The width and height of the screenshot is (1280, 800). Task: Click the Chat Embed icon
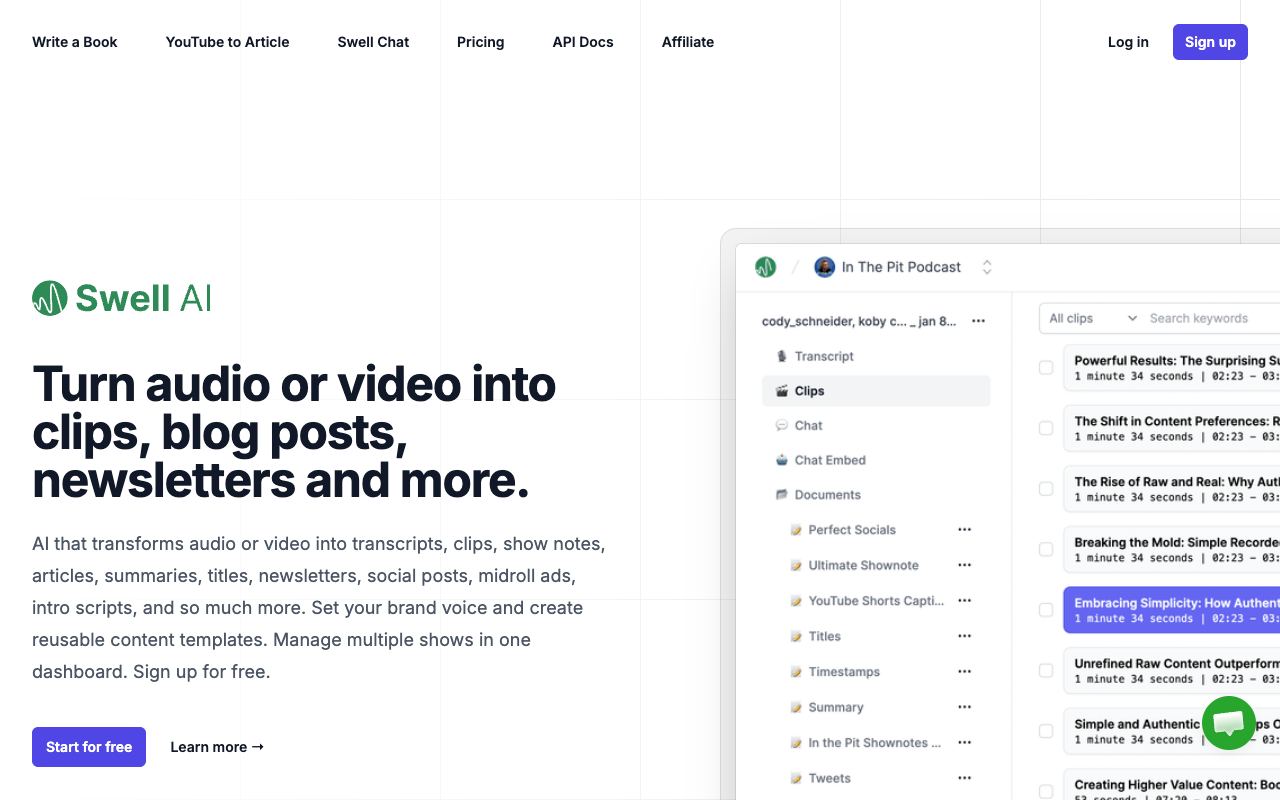(x=782, y=460)
